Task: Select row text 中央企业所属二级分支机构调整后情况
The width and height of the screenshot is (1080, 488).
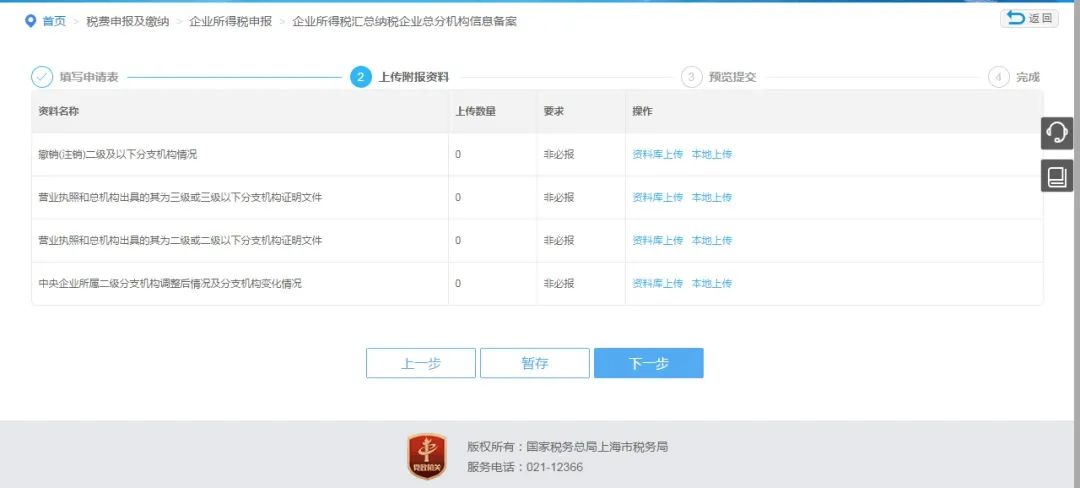Action: coord(170,284)
